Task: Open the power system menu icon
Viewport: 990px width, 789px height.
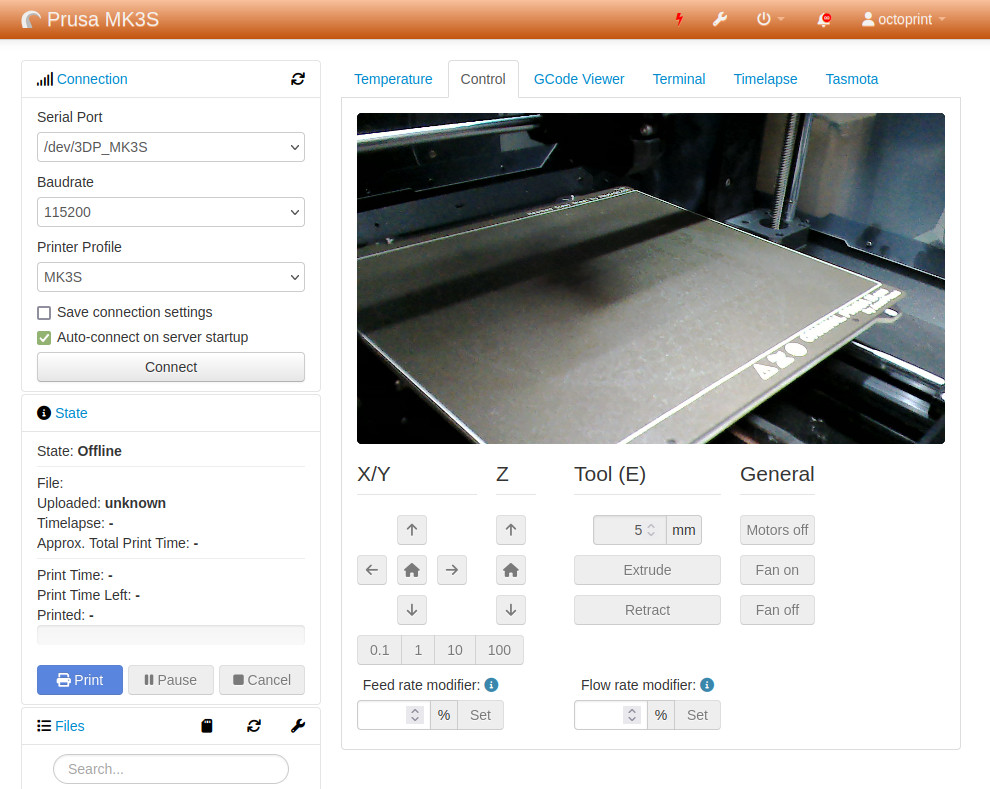Action: pos(770,20)
